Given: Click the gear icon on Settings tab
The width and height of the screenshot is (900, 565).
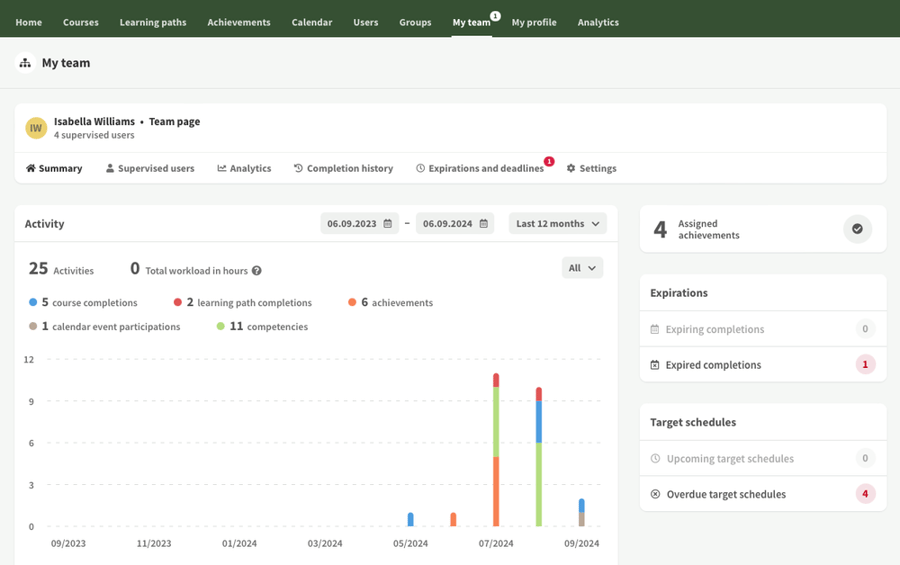Looking at the screenshot, I should 571,168.
